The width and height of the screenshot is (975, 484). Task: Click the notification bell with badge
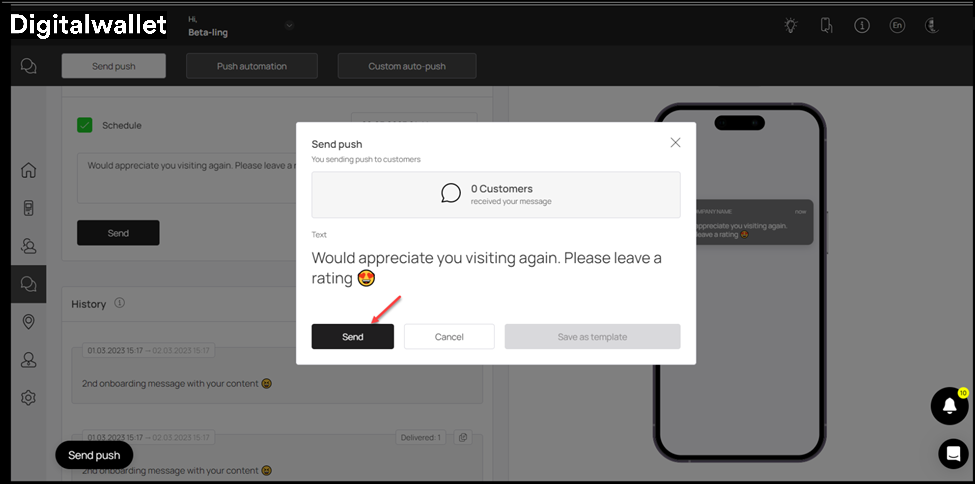(x=950, y=406)
